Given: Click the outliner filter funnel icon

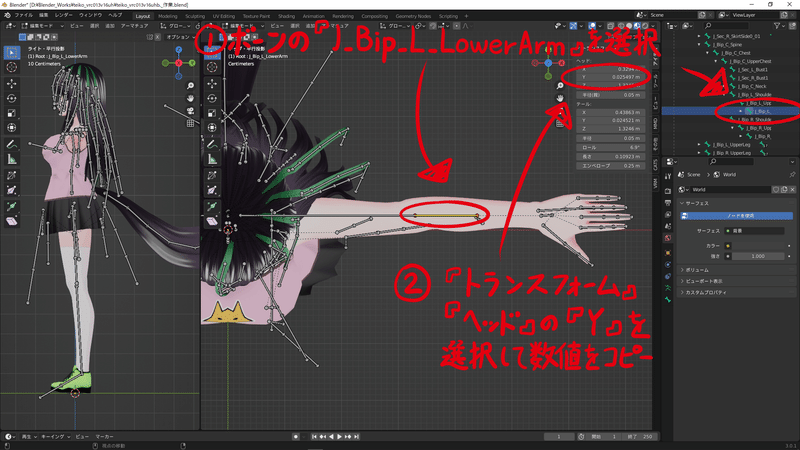Looking at the screenshot, I should tap(777, 26).
